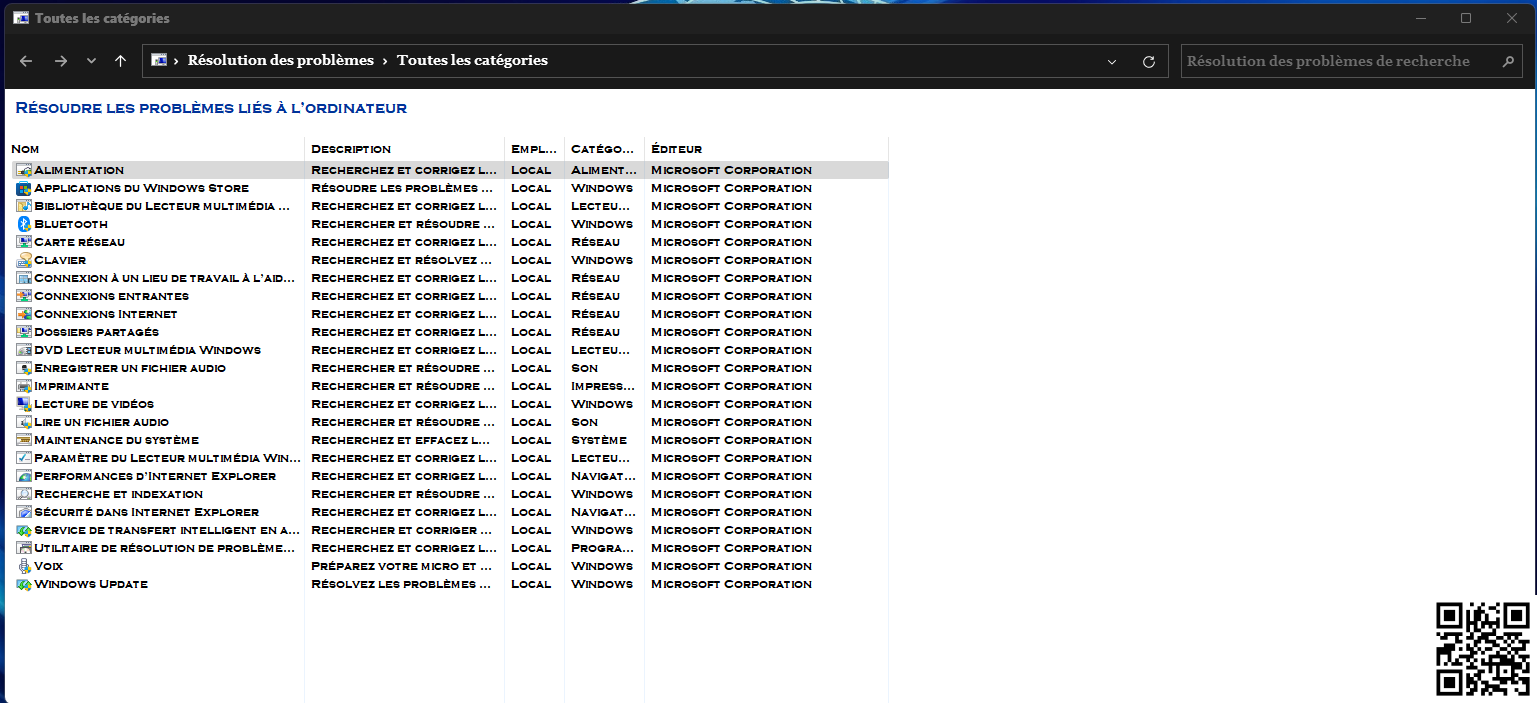Image resolution: width=1537 pixels, height=703 pixels.
Task: Expand the address bar history dropdown
Action: pos(1112,61)
